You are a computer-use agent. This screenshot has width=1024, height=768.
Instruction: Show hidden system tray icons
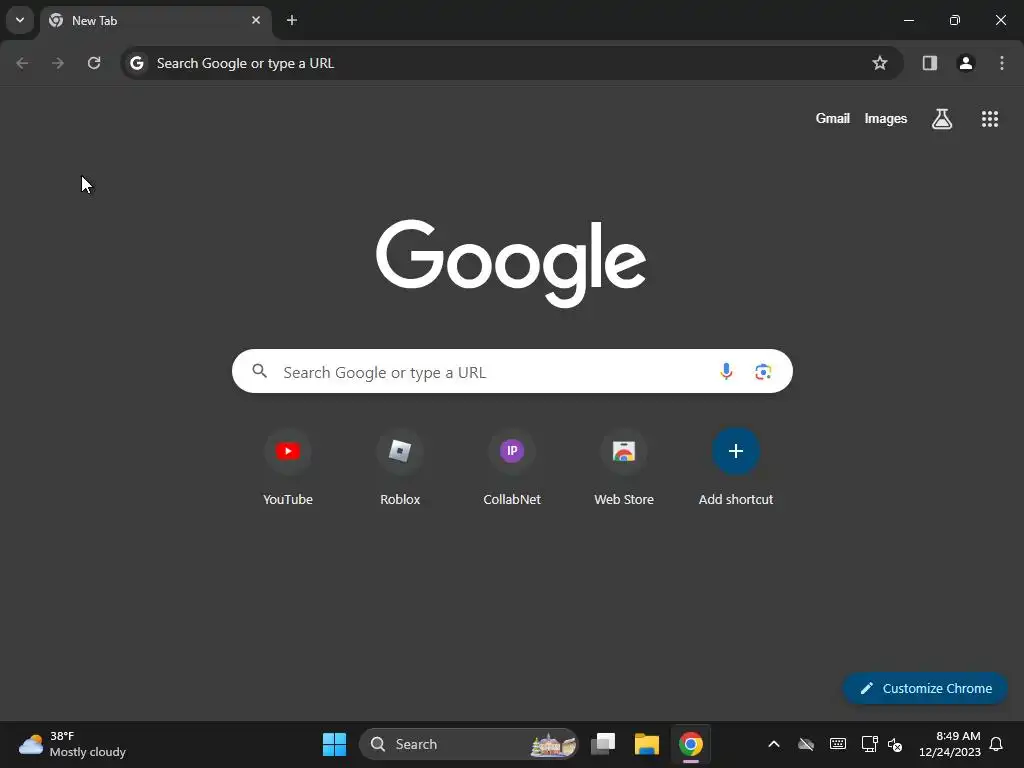pyautogui.click(x=774, y=744)
